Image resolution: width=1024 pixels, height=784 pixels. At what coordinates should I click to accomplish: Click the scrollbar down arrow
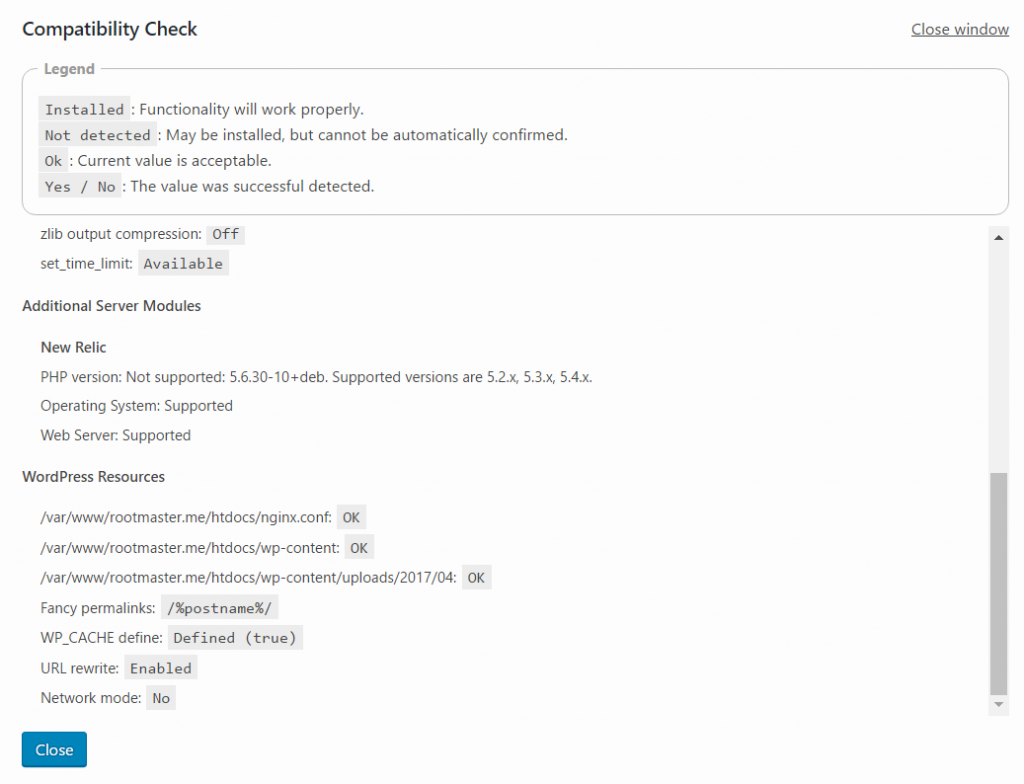pos(999,705)
